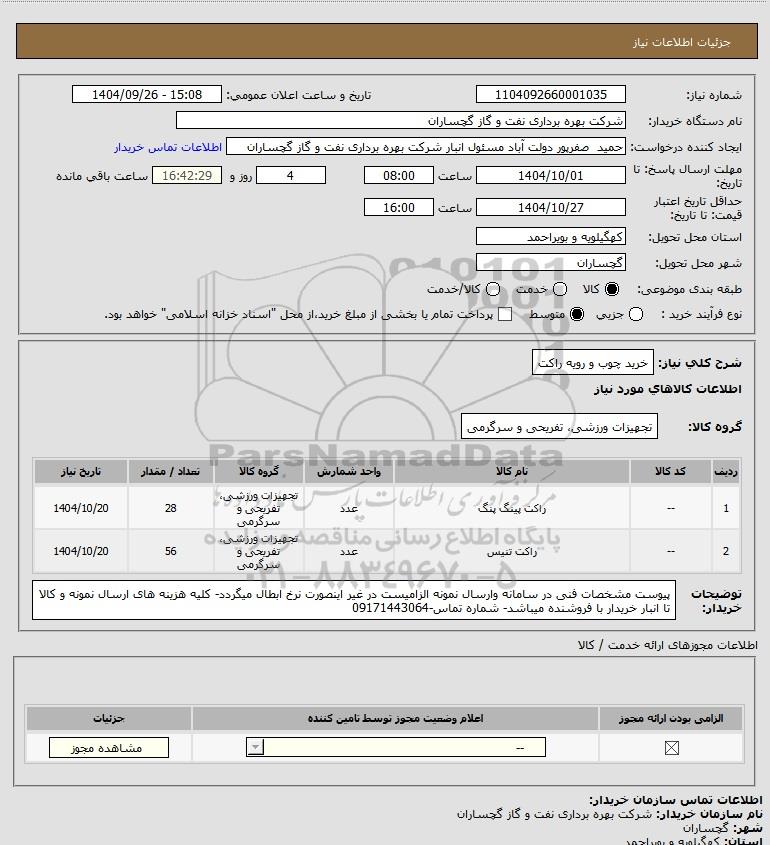Click the ردیف column header
Screen dimensions: 770x845
(x=726, y=471)
